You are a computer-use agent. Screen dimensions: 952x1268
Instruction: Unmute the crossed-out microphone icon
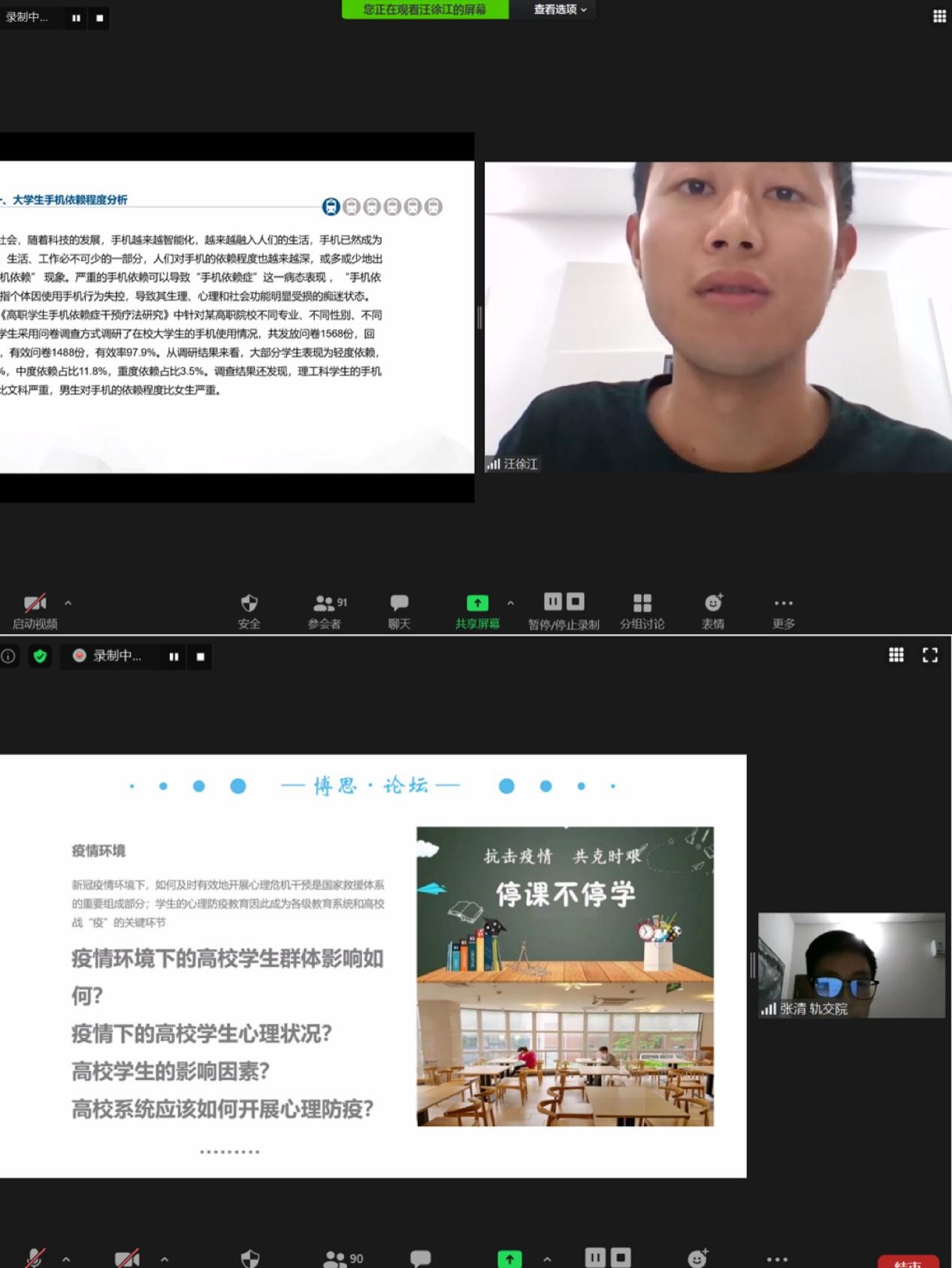pyautogui.click(x=35, y=1257)
